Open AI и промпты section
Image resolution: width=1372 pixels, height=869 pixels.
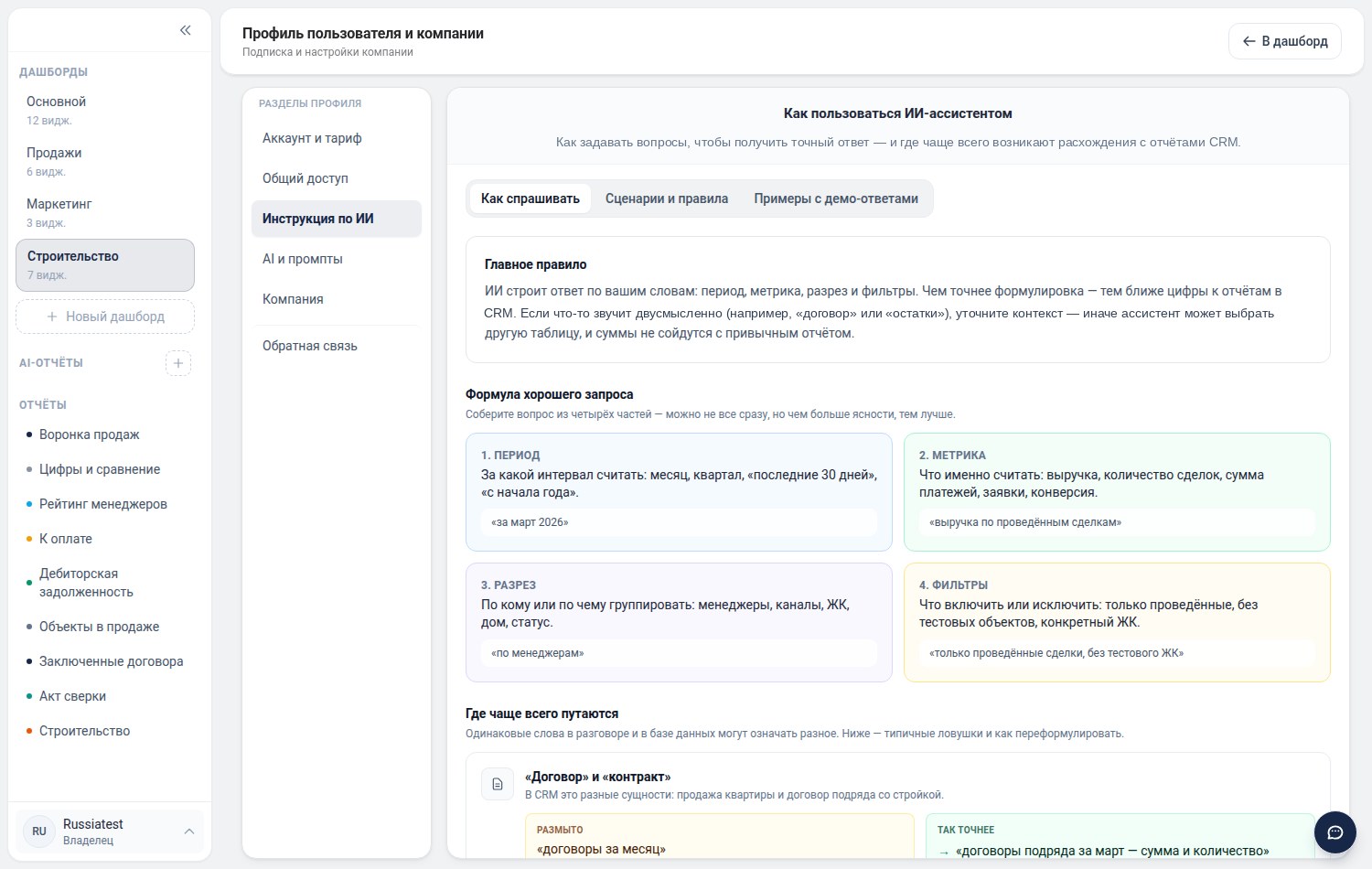click(337, 259)
